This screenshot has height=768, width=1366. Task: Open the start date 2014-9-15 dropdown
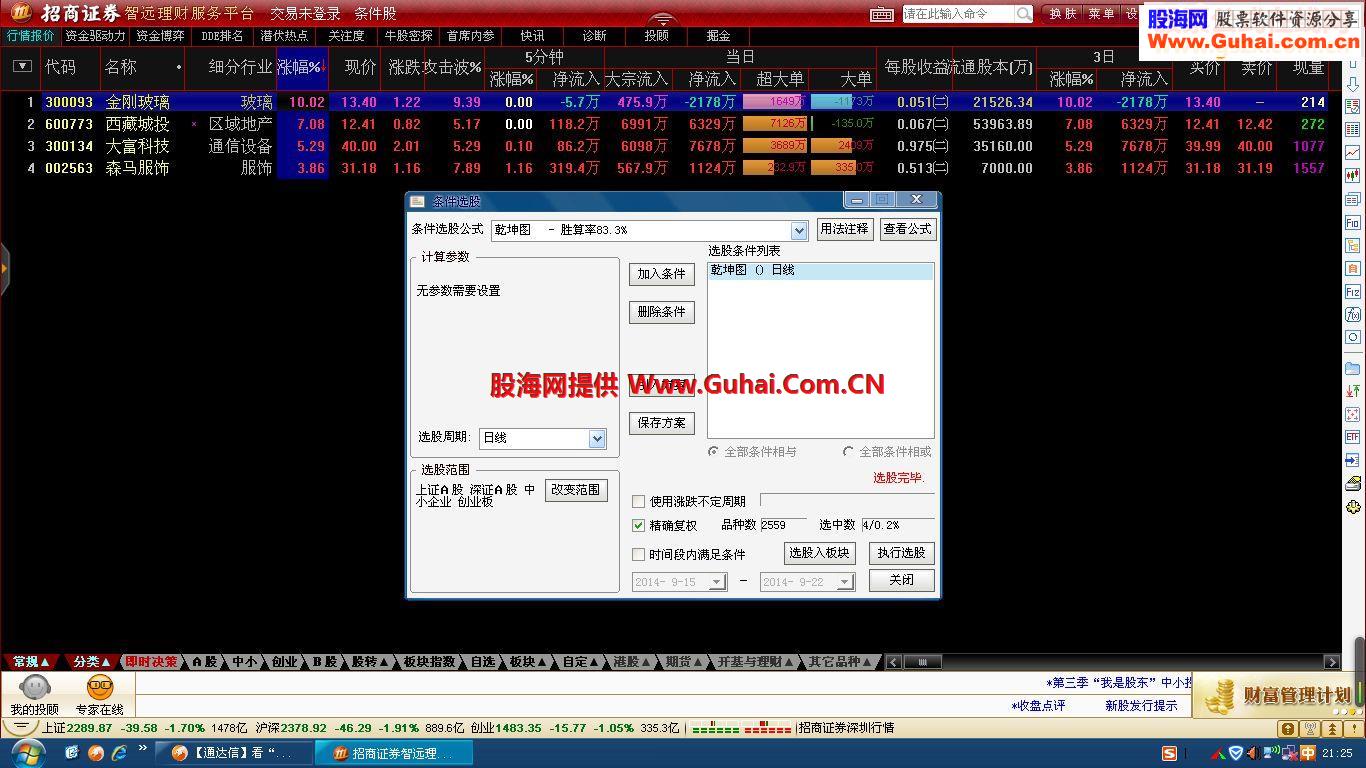tap(716, 582)
